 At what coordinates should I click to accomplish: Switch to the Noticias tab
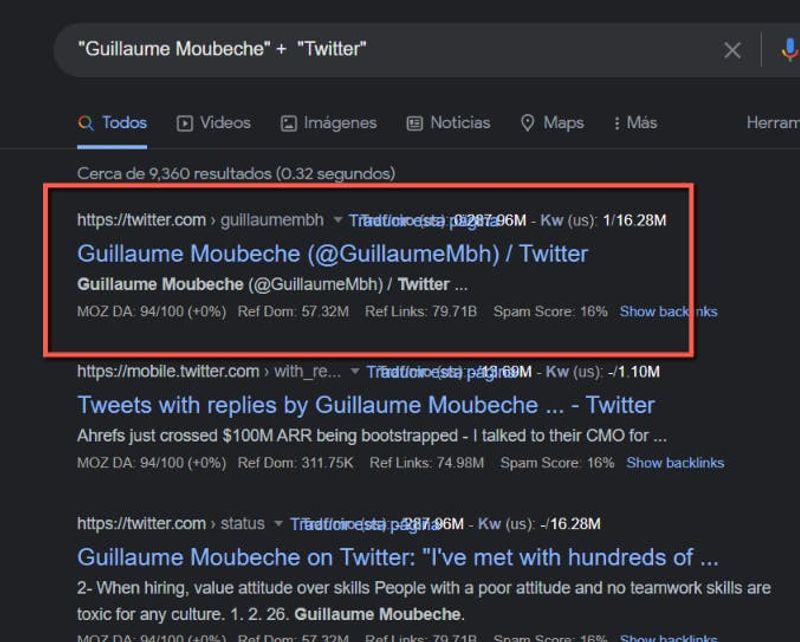click(x=448, y=123)
